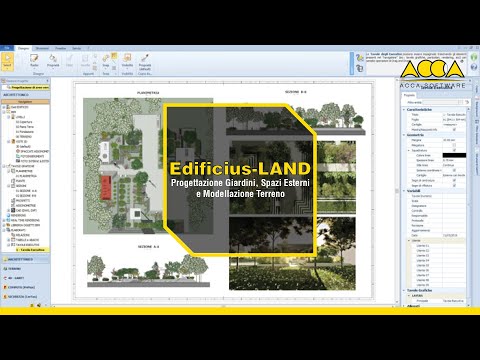Click the grid icon below the yellow snap icon
Image resolution: width=480 pixels, height=360 pixels.
coord(114,68)
